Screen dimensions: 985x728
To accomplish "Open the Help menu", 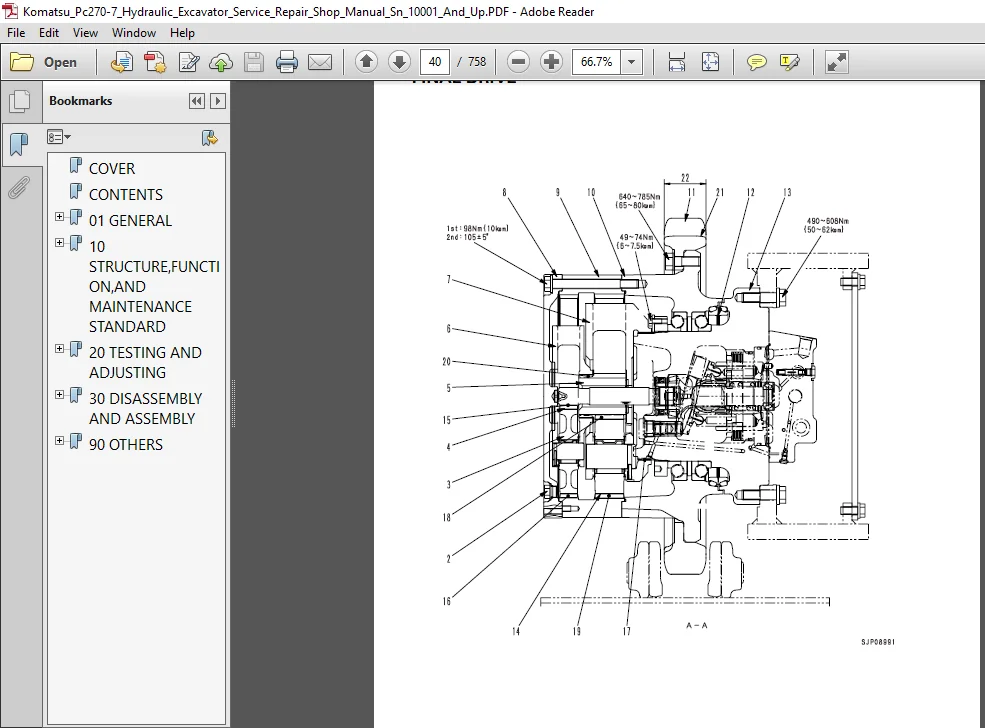I will [182, 33].
